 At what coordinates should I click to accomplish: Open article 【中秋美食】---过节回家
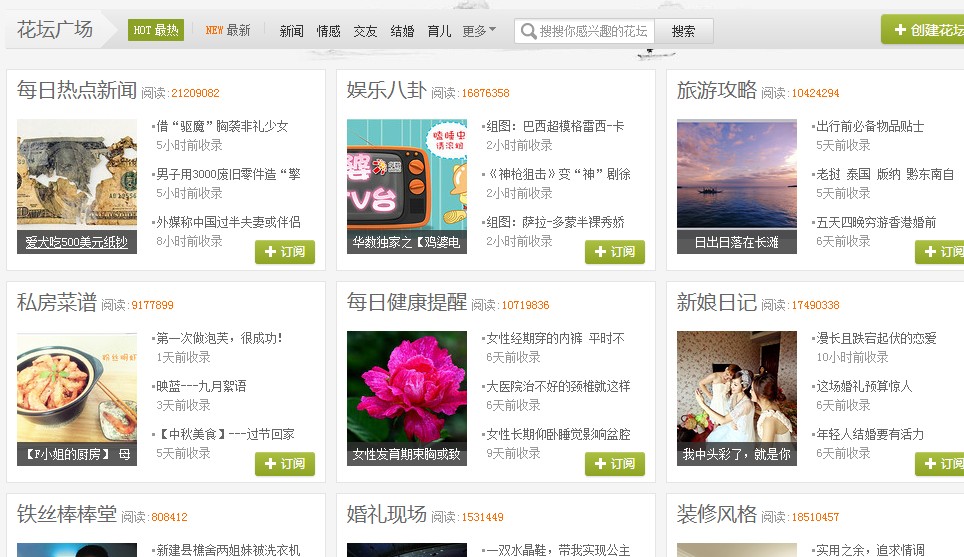pyautogui.click(x=225, y=434)
